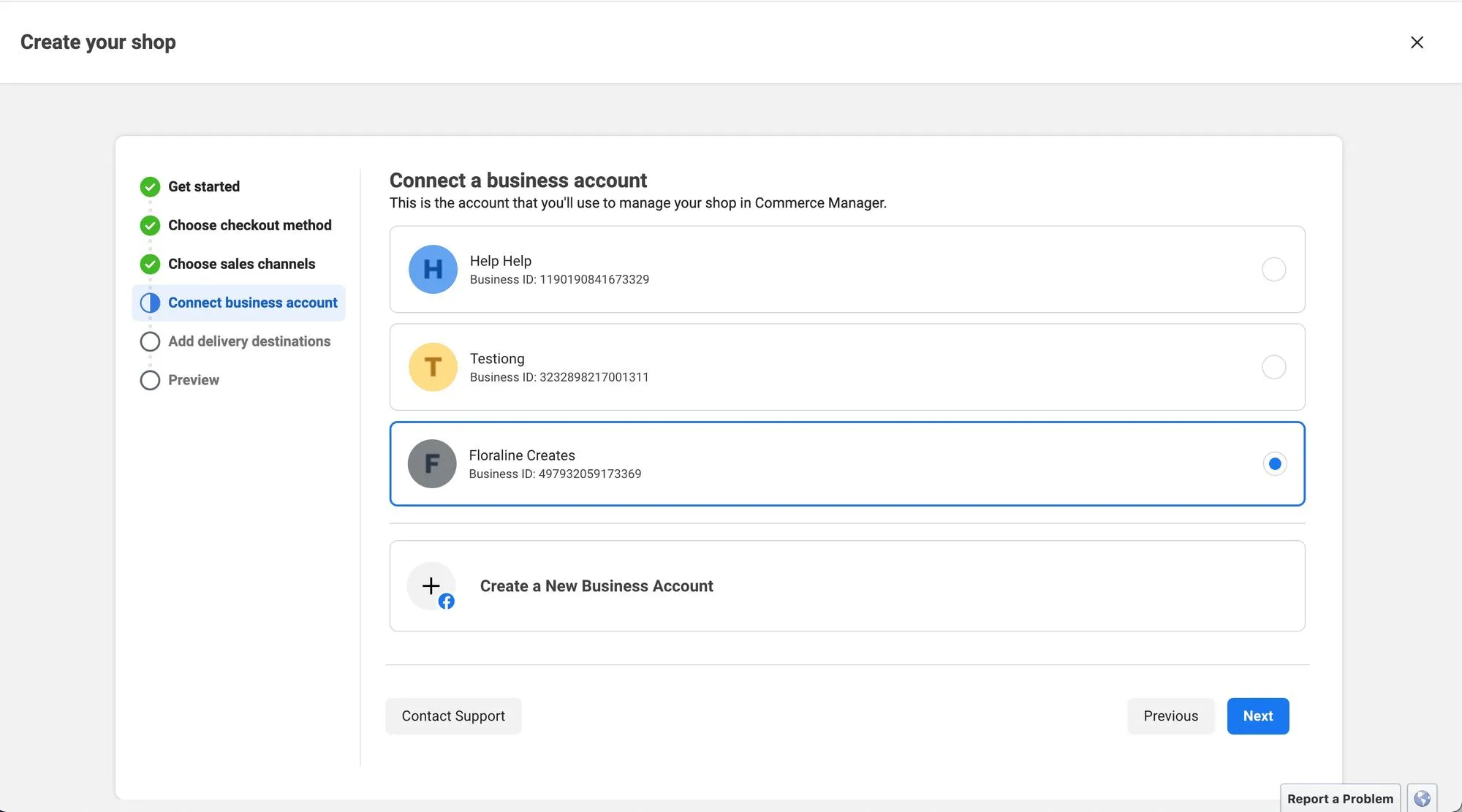The height and width of the screenshot is (812, 1462).
Task: Close the Create your shop dialog
Action: point(1417,42)
